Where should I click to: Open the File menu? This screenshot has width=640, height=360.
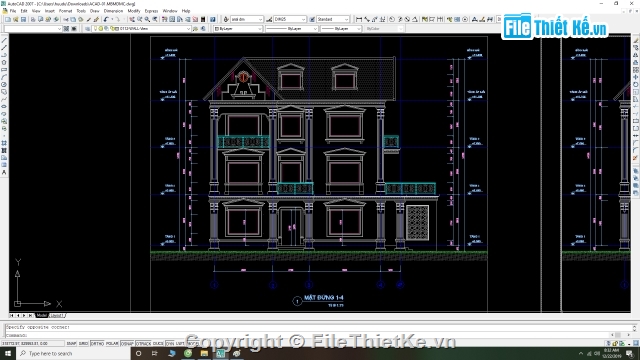(x=13, y=11)
